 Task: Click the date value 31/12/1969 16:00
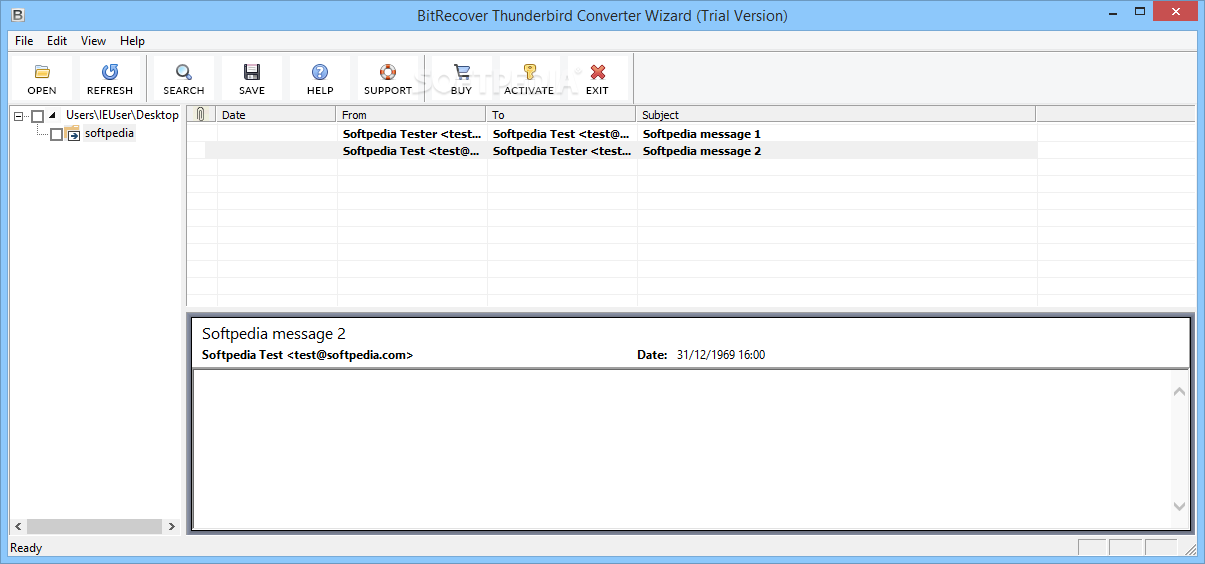(x=721, y=355)
